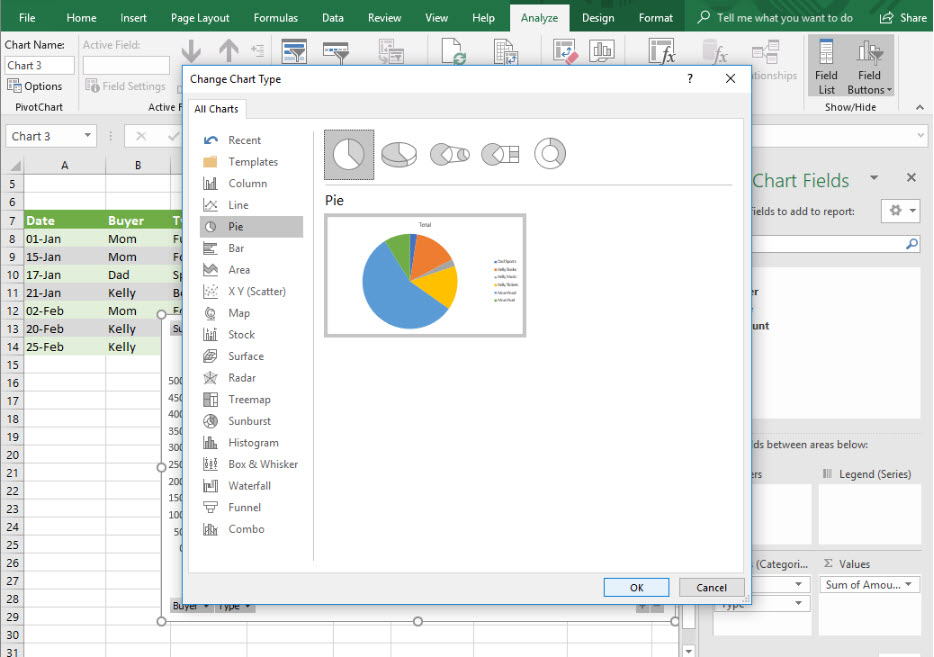
Task: Click the dialog Help question mark
Action: tap(690, 79)
